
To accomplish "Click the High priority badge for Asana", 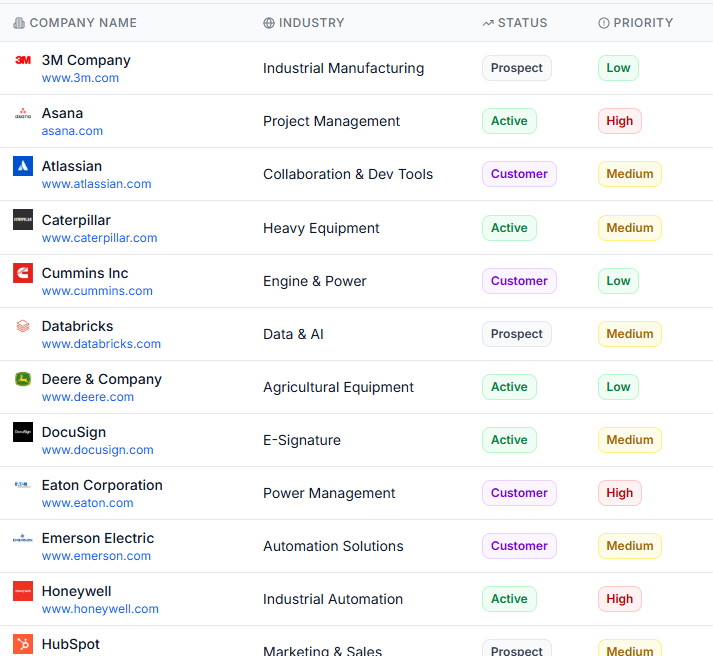I will [x=620, y=121].
